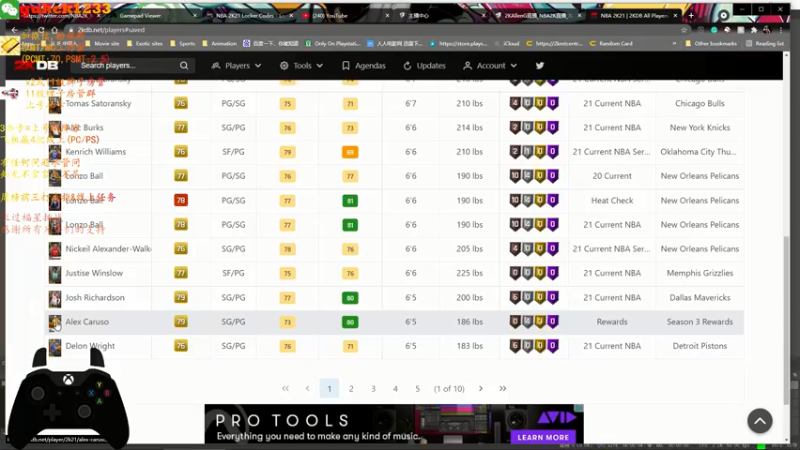Open Sports bookmark folder

click(x=183, y=43)
